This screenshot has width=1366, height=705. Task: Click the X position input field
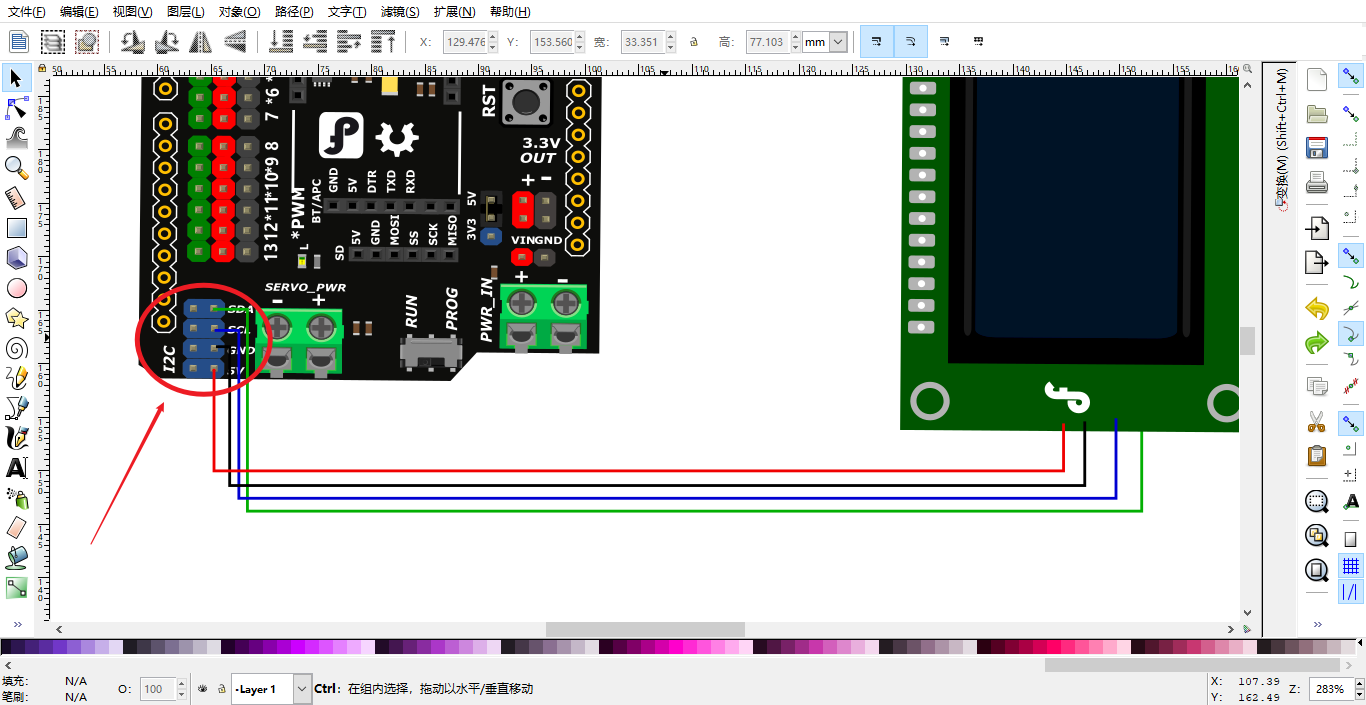click(x=465, y=42)
